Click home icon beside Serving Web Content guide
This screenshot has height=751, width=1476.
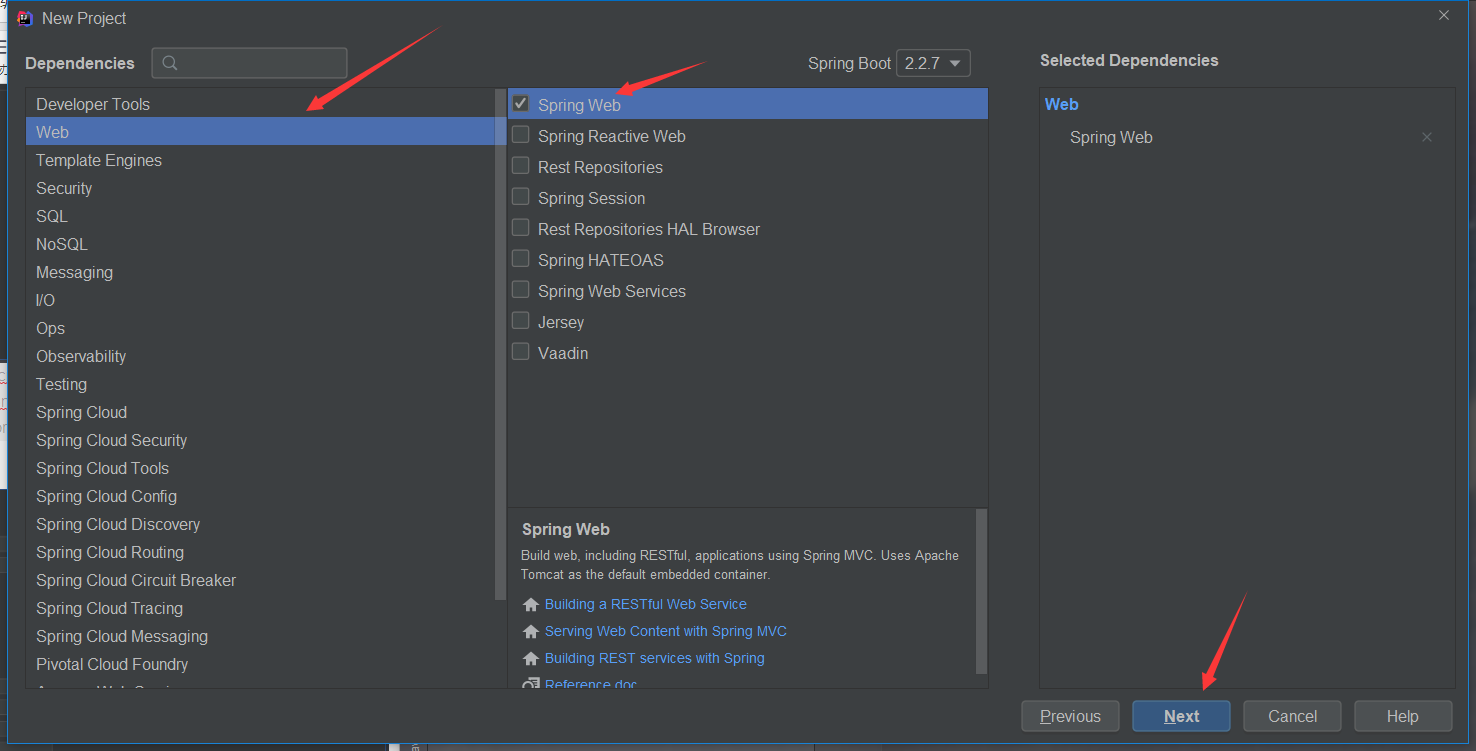click(x=531, y=632)
